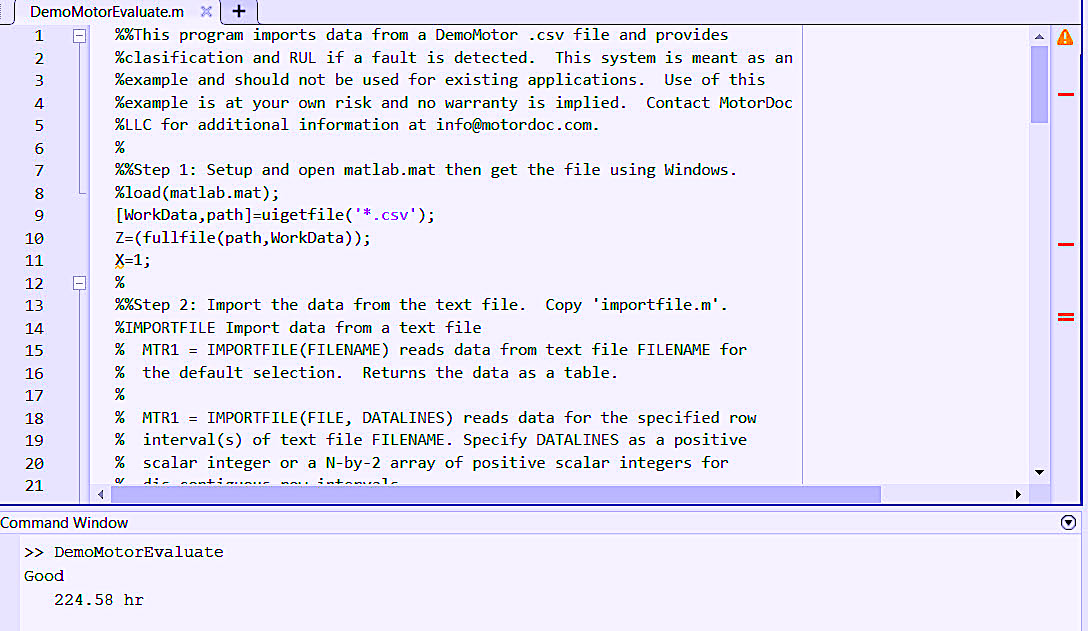
Task: Click the horizontal scrollbar left arrow
Action: click(101, 494)
